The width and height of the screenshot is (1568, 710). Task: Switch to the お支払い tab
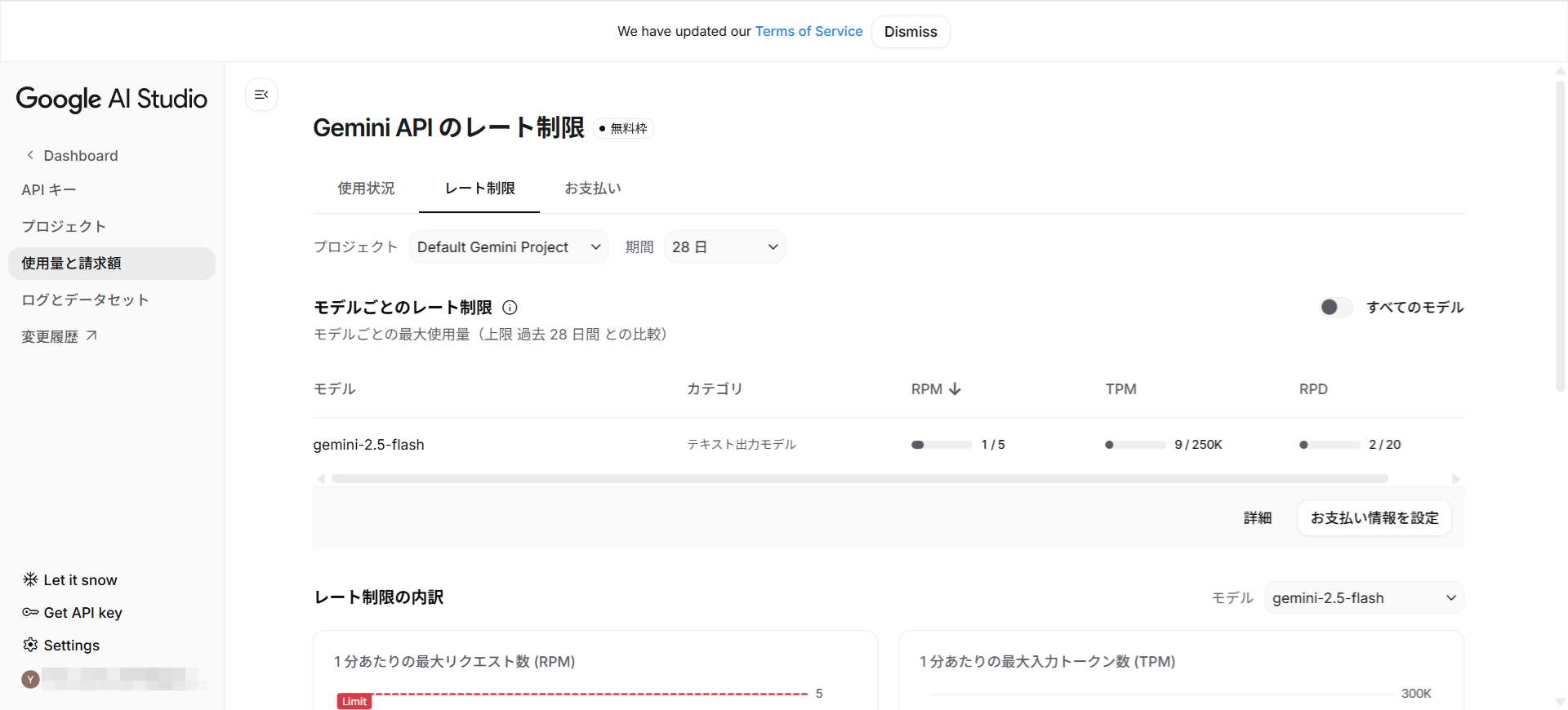pos(592,189)
